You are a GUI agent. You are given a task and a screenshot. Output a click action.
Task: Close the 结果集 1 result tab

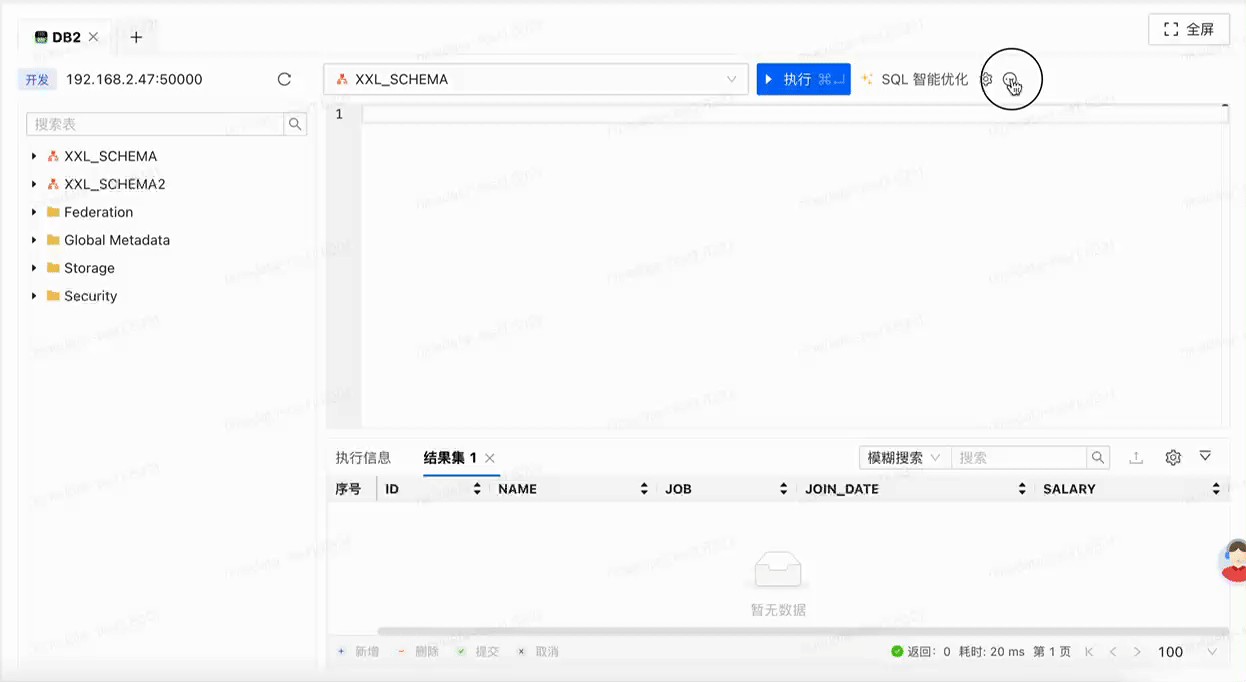[490, 458]
